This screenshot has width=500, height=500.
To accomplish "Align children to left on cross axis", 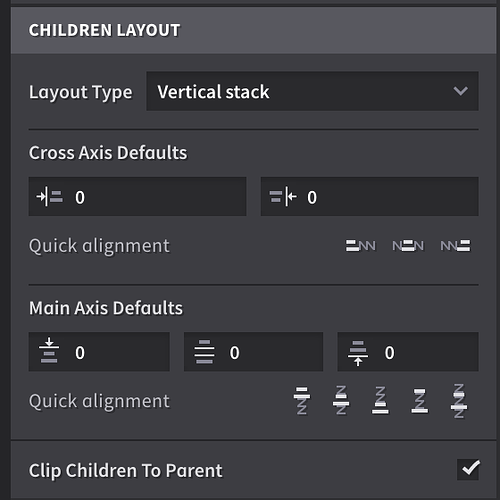I will 361,246.
